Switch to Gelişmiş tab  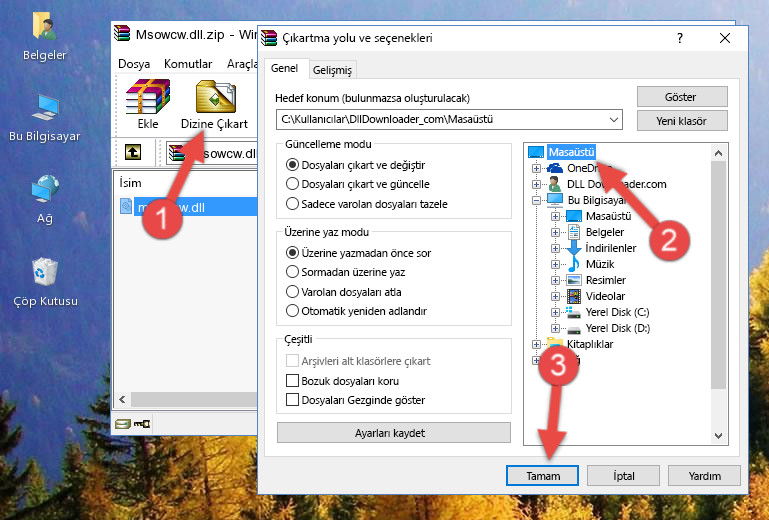click(333, 70)
